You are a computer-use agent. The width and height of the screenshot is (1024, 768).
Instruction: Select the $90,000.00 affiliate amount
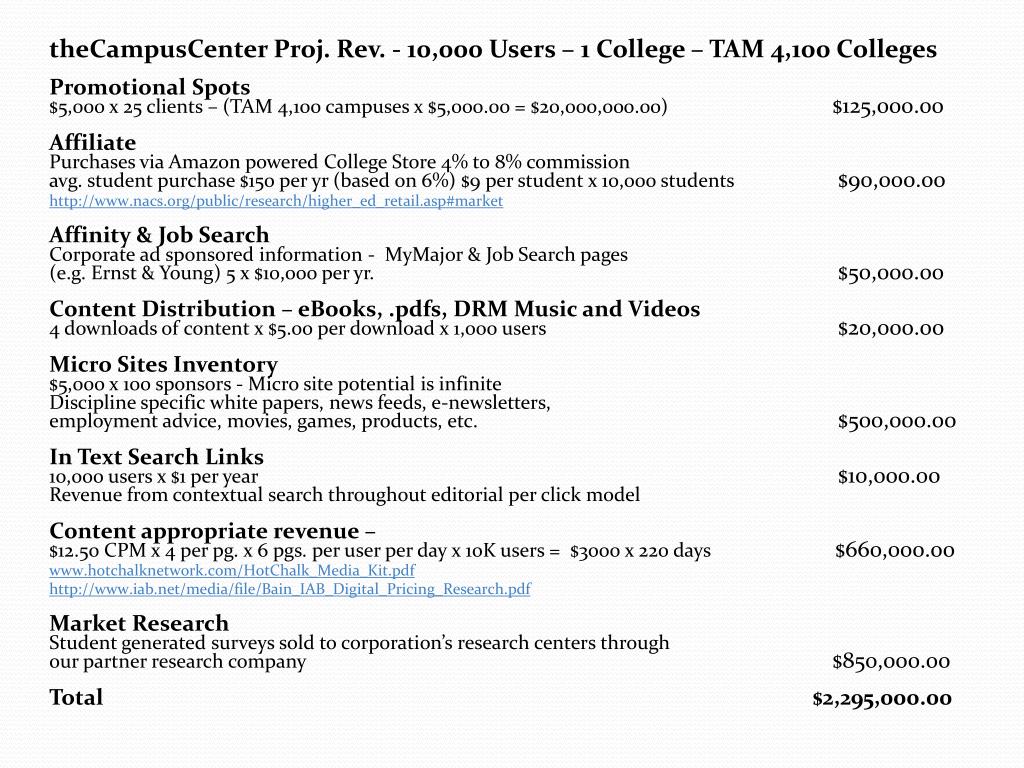tap(891, 181)
